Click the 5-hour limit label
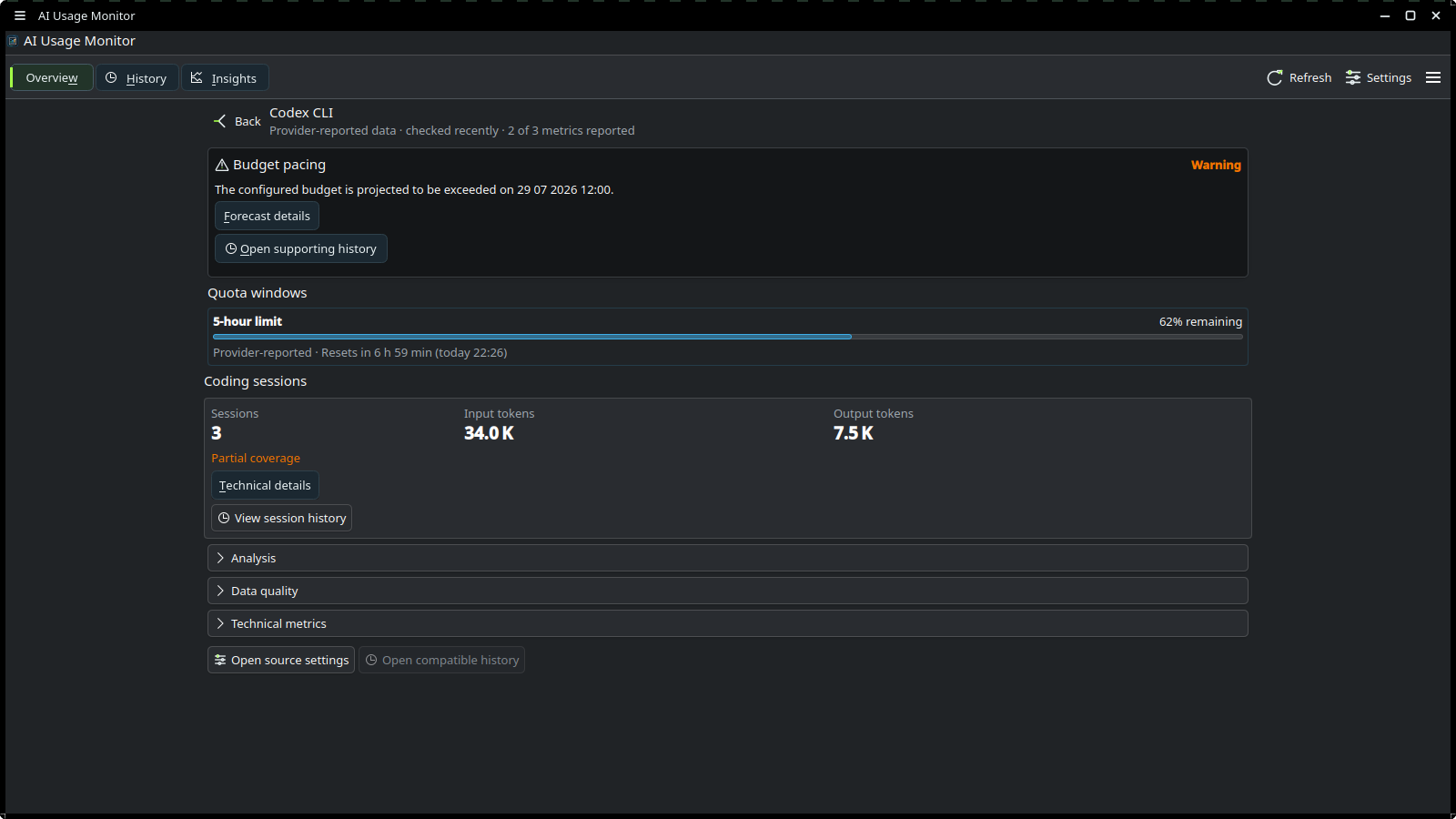 248,321
